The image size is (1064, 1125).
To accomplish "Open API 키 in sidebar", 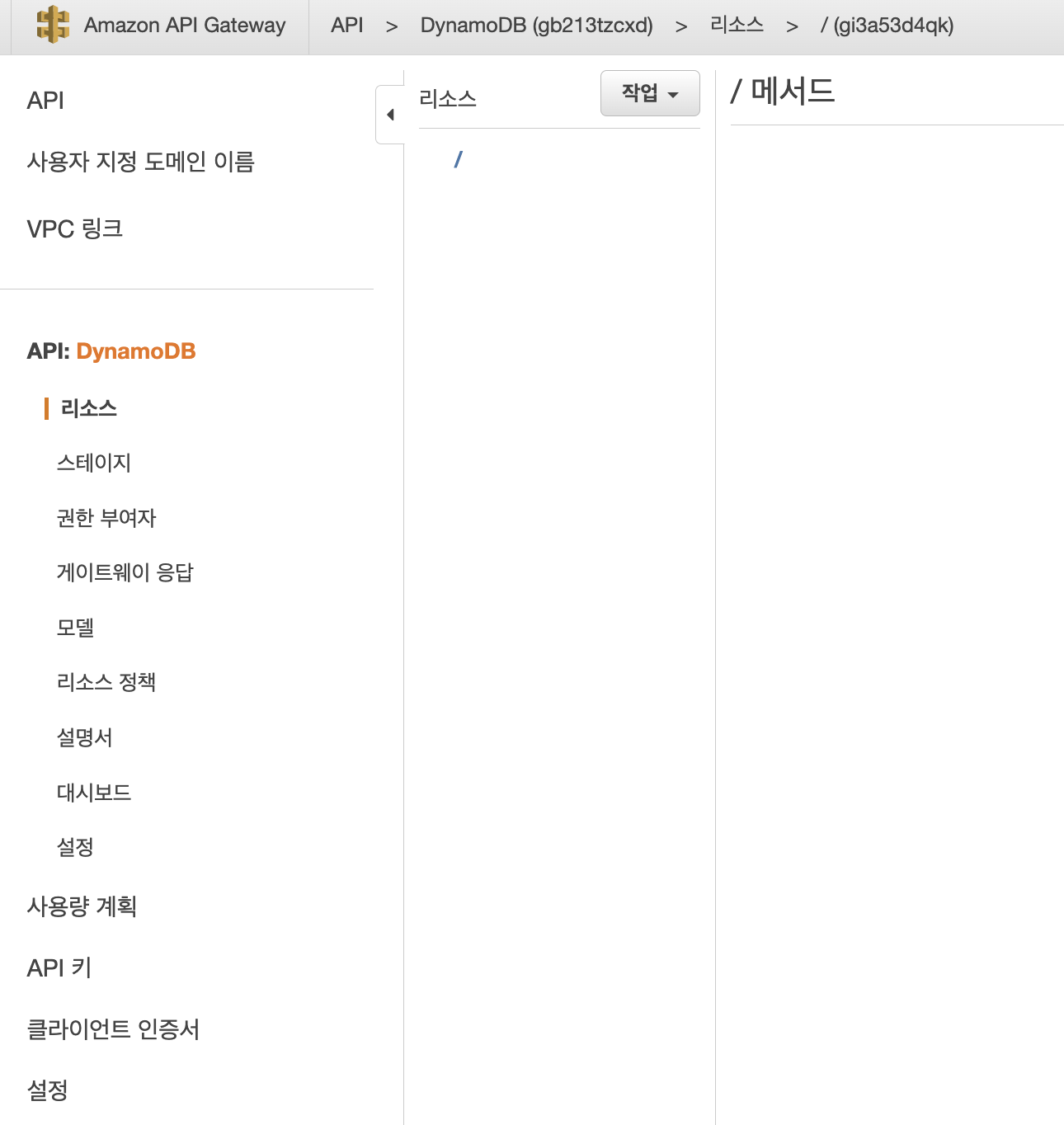I will click(59, 967).
